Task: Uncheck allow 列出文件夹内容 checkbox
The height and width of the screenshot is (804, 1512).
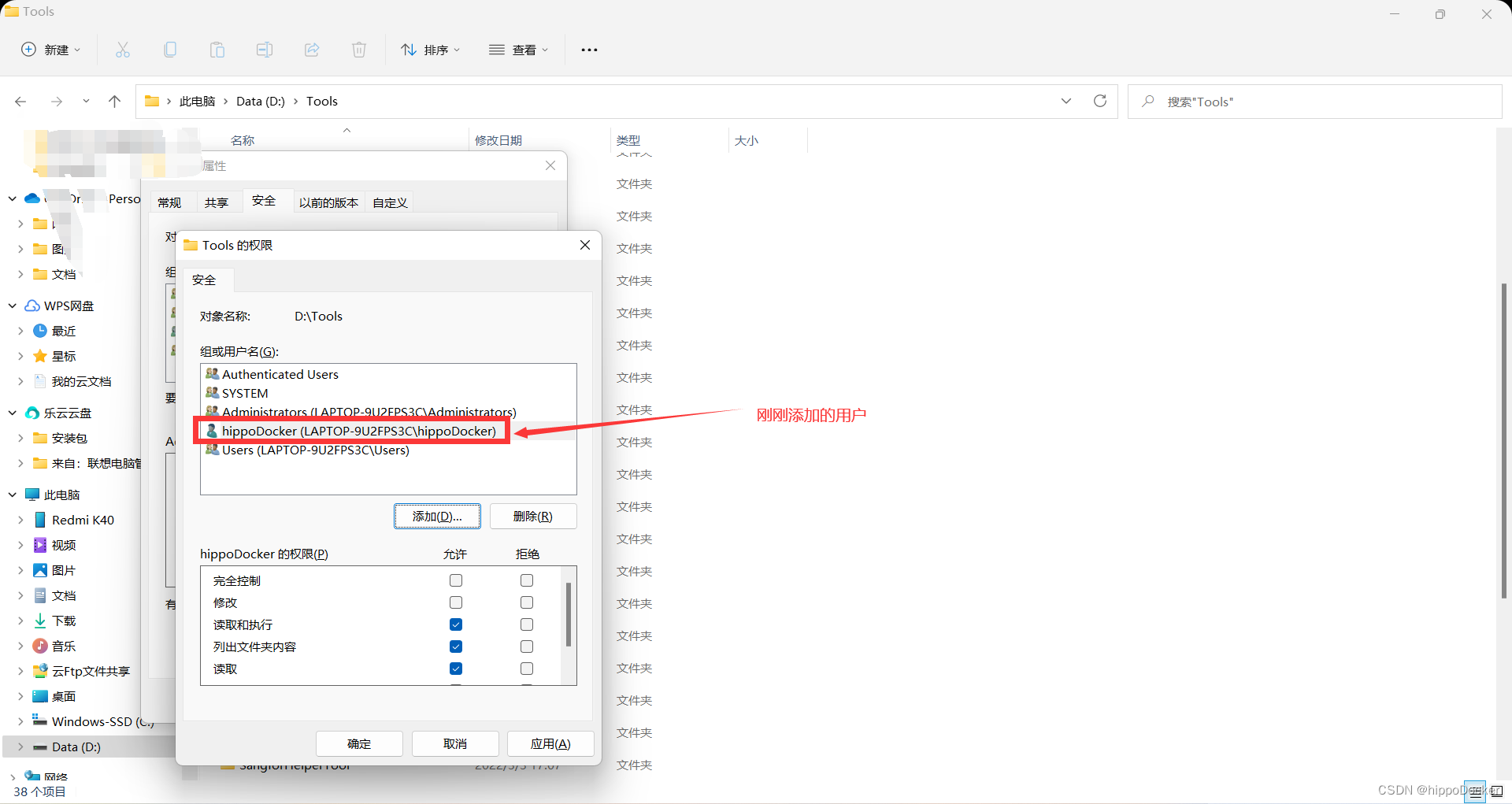Action: (456, 647)
